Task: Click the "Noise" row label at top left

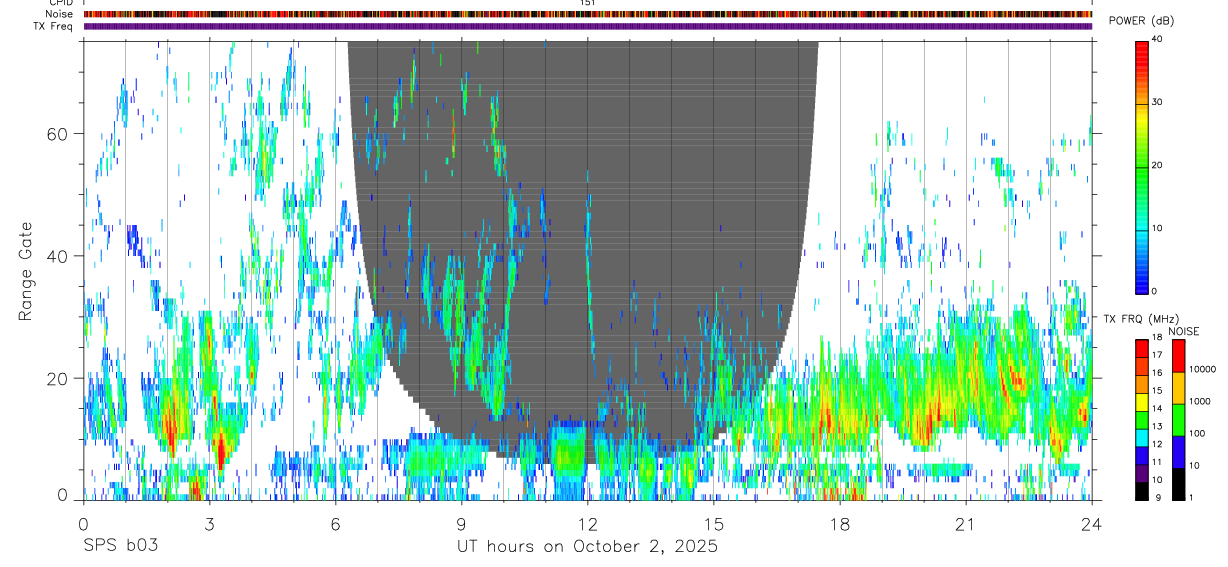Action: tap(59, 14)
